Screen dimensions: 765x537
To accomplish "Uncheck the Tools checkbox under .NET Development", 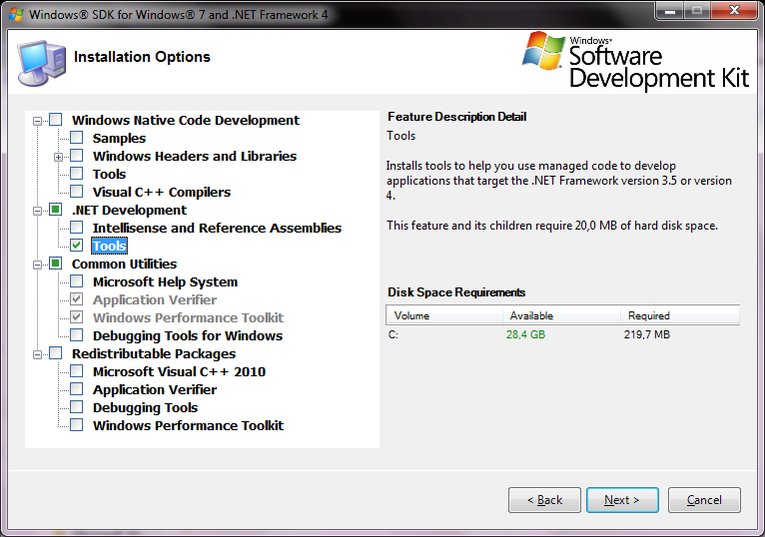I will pyautogui.click(x=77, y=245).
